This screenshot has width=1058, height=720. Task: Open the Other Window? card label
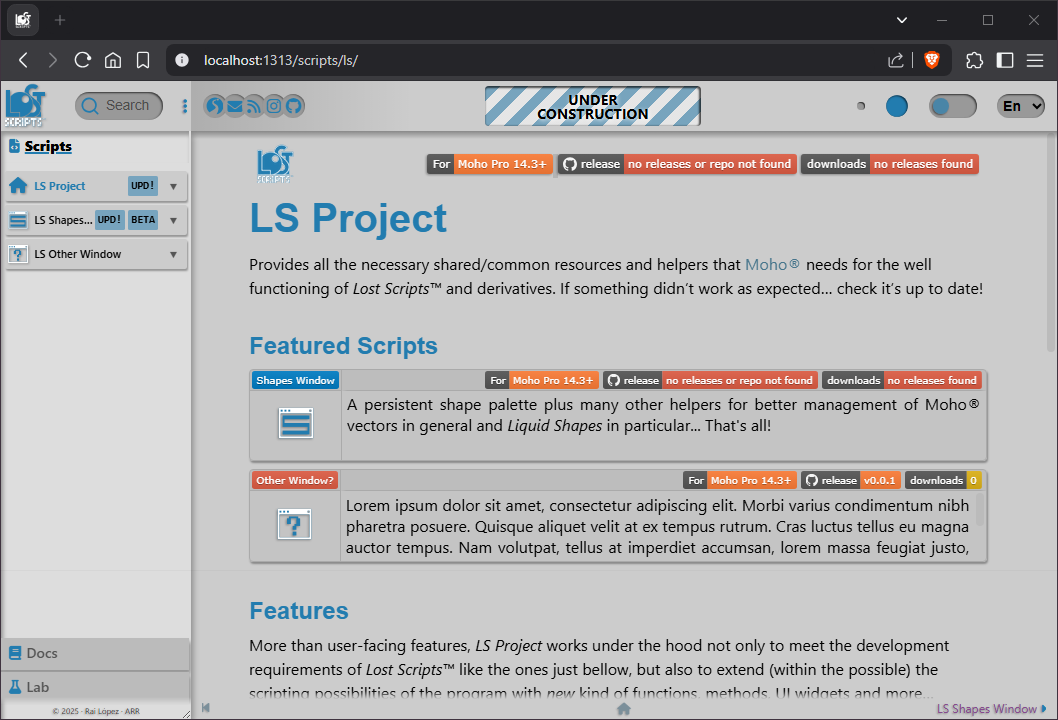295,480
